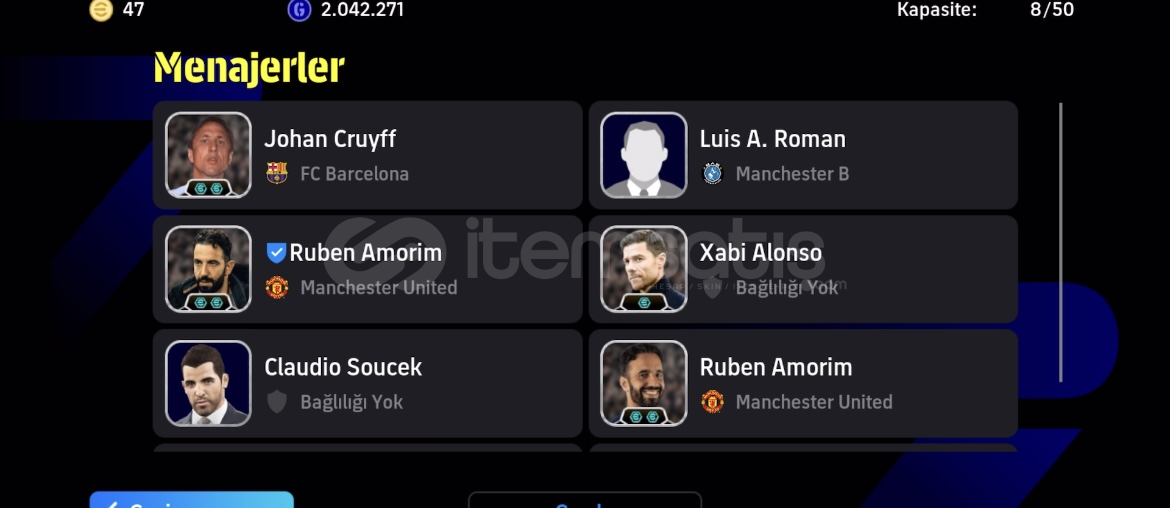Click the outlined button at the bottom center
The height and width of the screenshot is (508, 1170).
(585, 500)
